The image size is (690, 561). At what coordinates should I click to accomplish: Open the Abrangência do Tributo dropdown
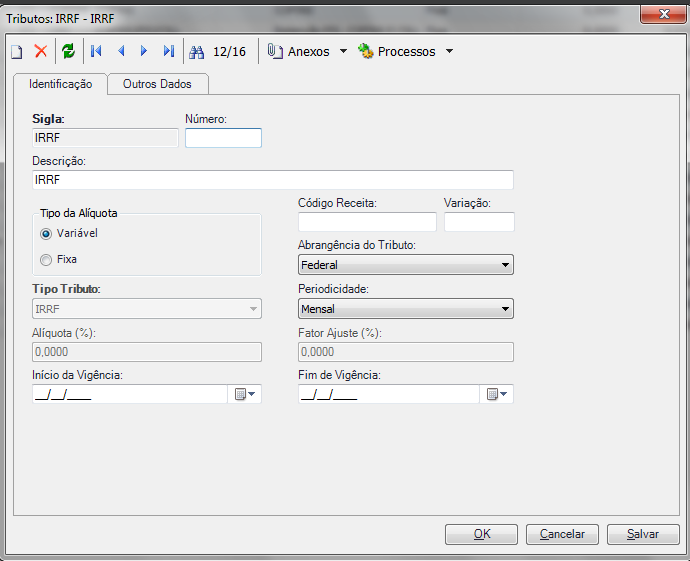(x=406, y=265)
